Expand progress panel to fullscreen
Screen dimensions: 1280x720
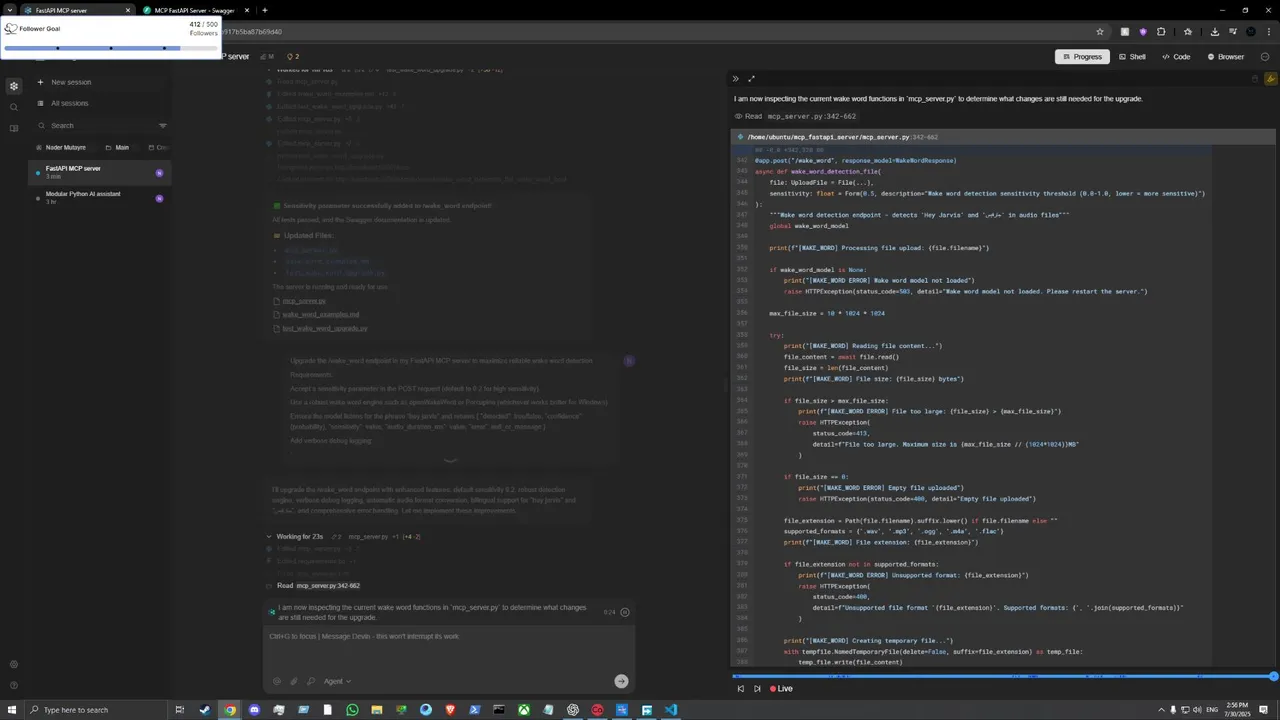pyautogui.click(x=751, y=79)
